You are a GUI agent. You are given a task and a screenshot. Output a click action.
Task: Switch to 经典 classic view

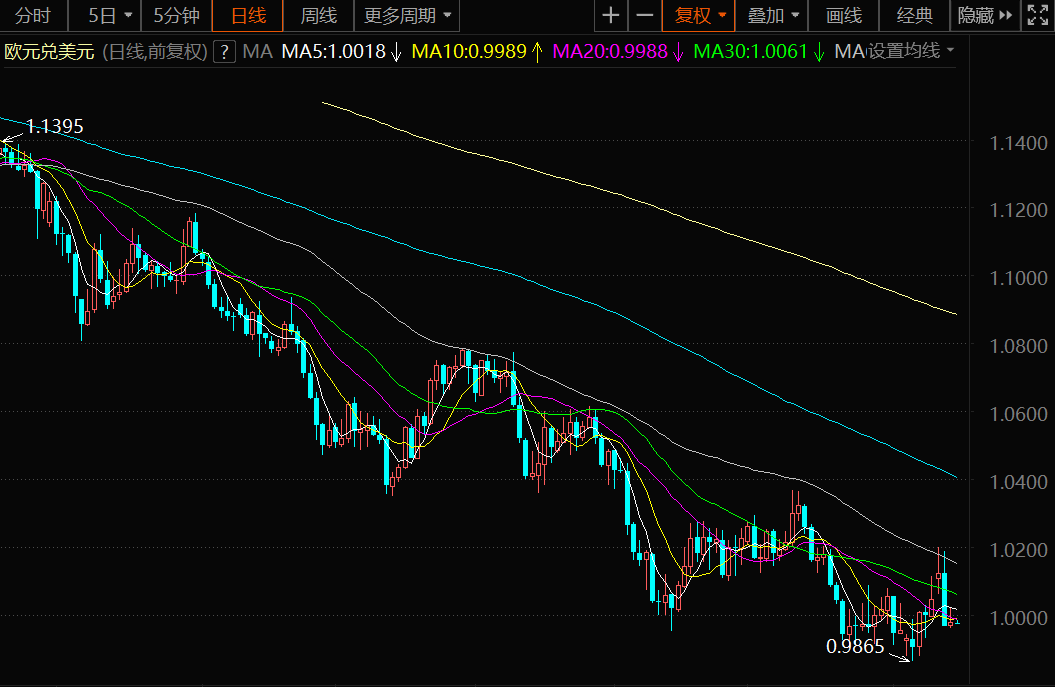click(x=914, y=15)
